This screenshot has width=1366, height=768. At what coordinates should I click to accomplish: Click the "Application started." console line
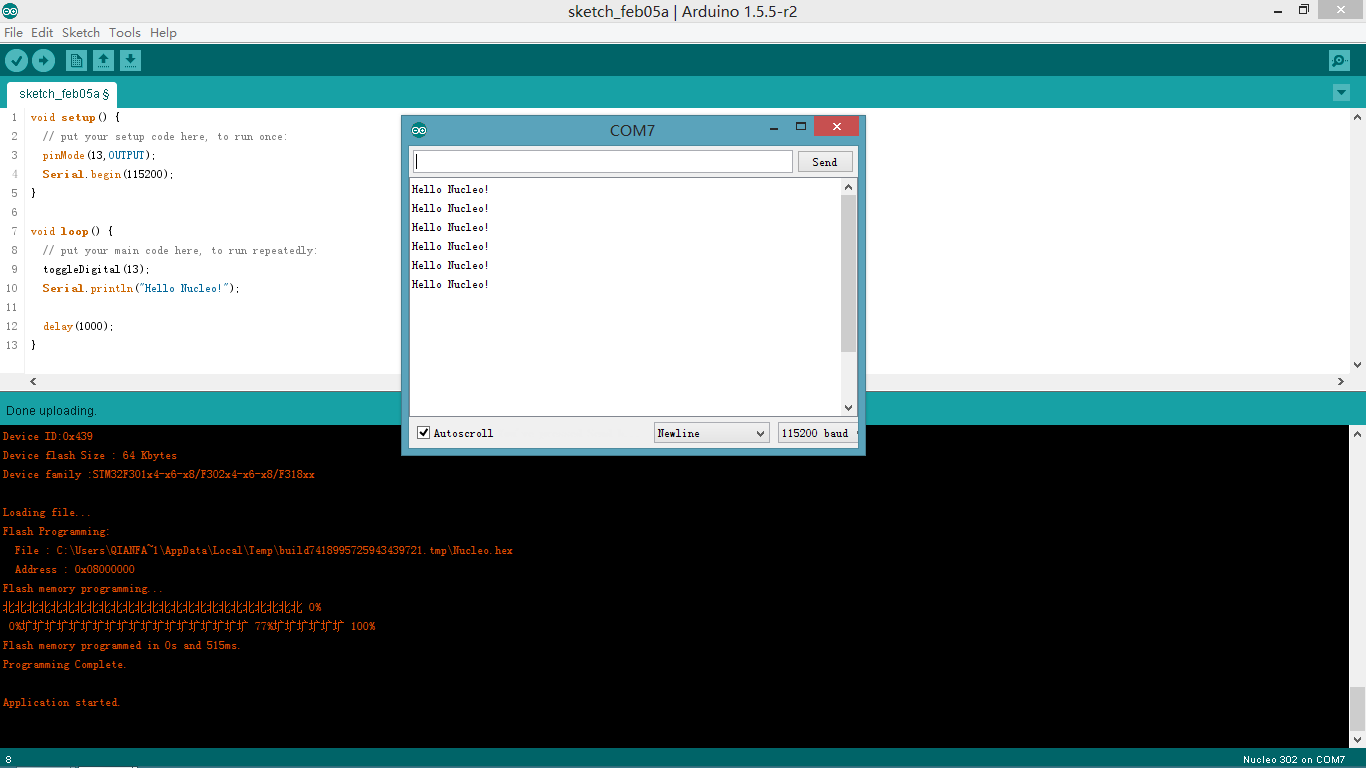61,702
